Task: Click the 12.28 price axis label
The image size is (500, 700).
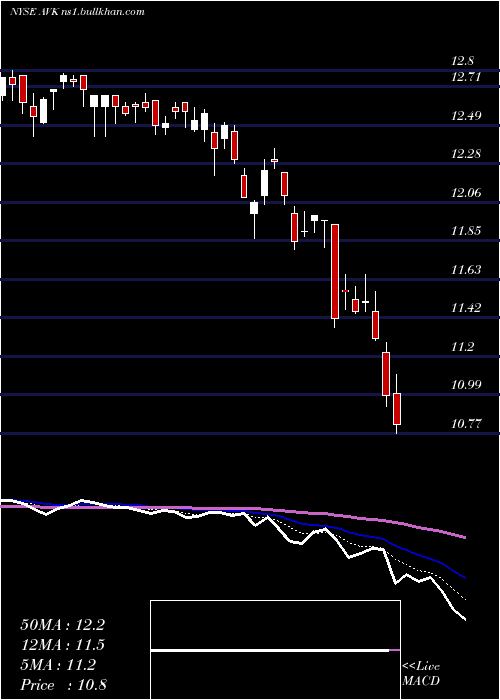Action: pos(466,154)
